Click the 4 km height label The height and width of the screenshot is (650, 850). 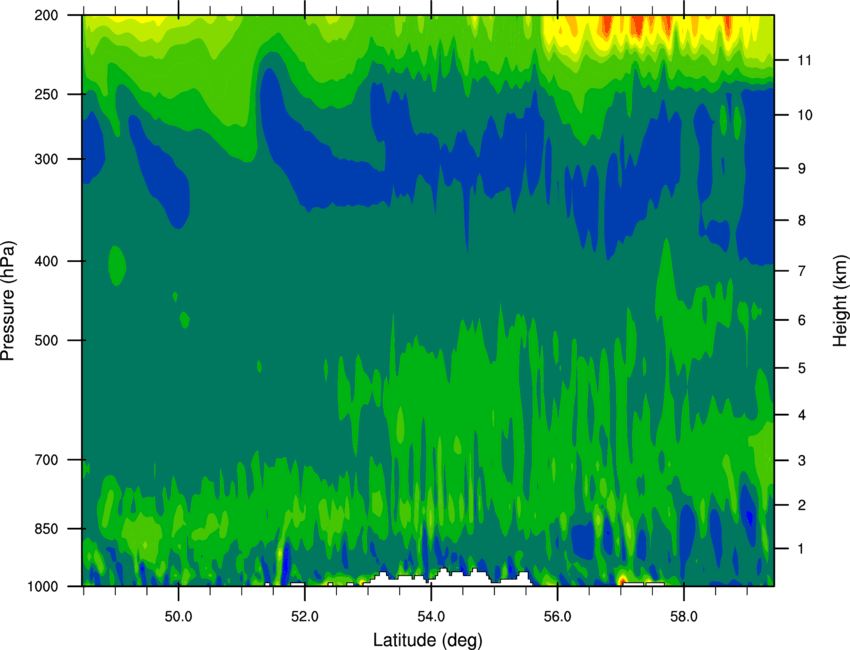[x=802, y=415]
